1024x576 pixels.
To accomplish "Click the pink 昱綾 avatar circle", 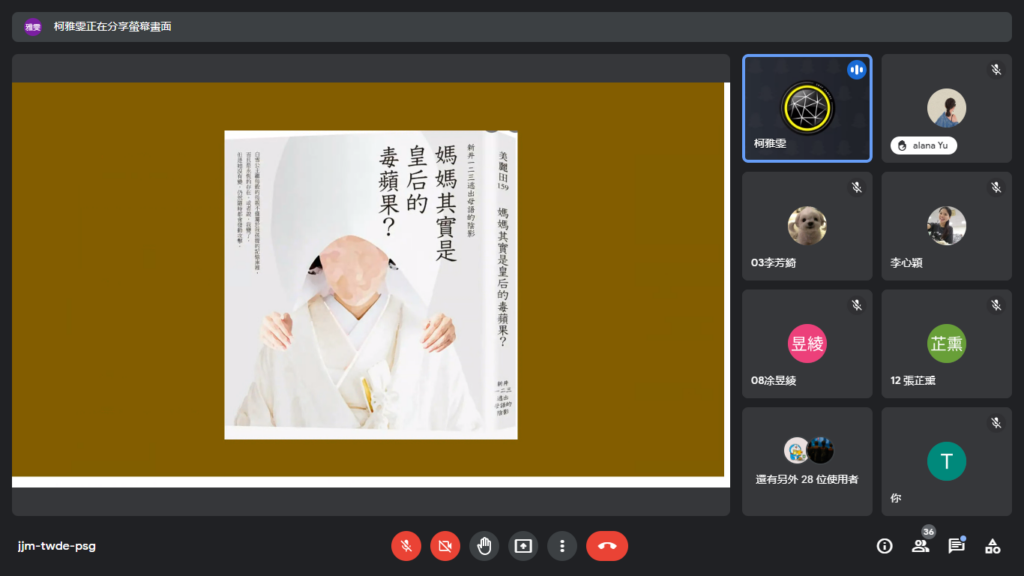I will pyautogui.click(x=807, y=343).
